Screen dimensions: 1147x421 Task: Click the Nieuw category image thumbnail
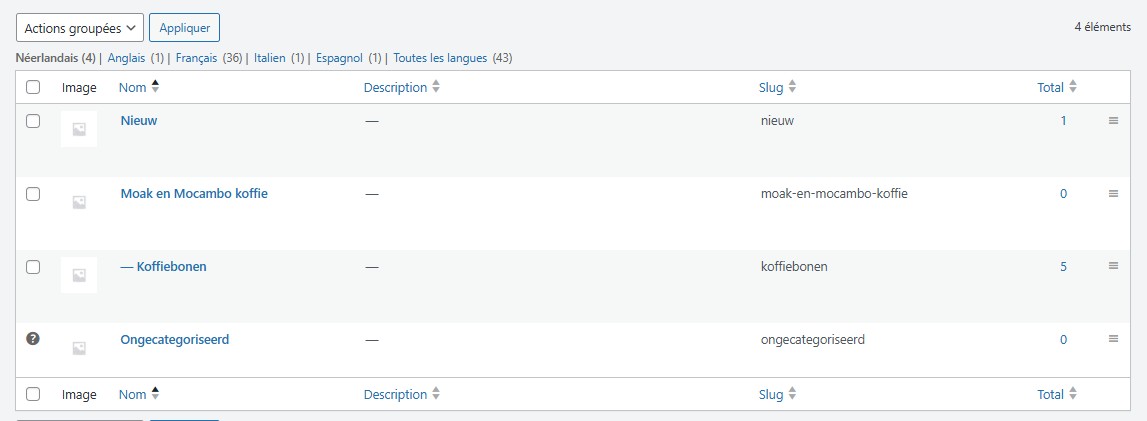79,129
